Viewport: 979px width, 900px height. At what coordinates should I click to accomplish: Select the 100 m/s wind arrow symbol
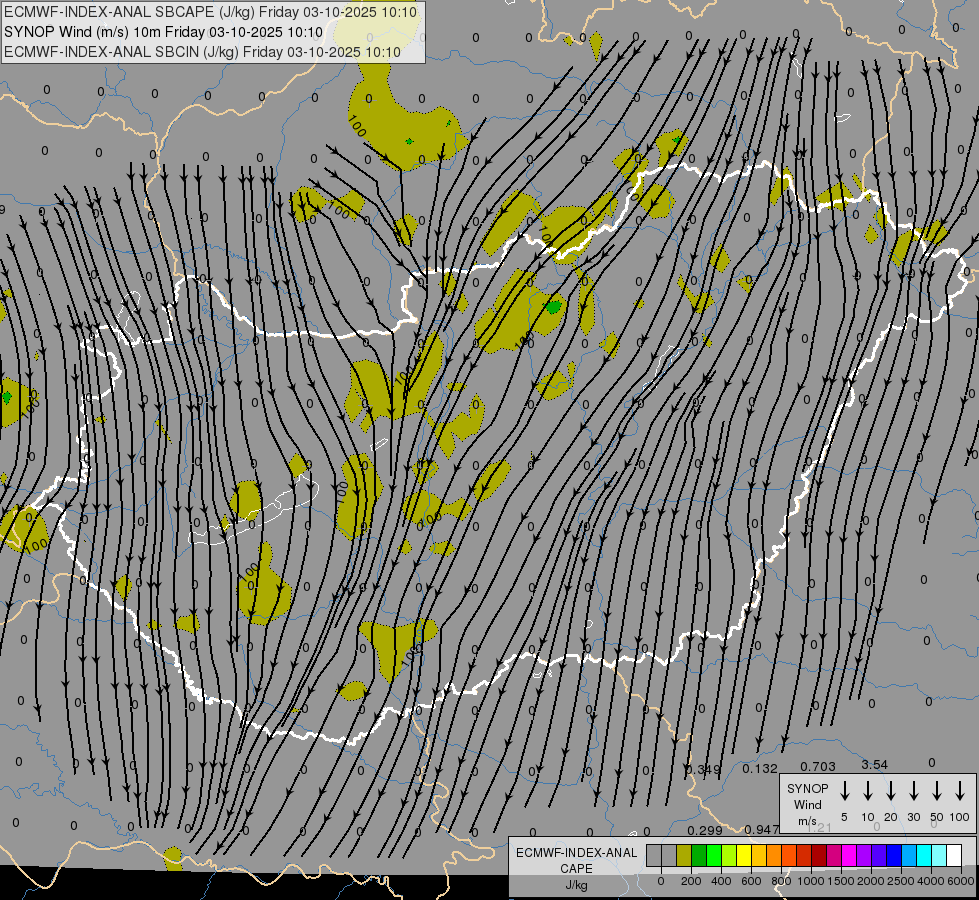pos(960,791)
